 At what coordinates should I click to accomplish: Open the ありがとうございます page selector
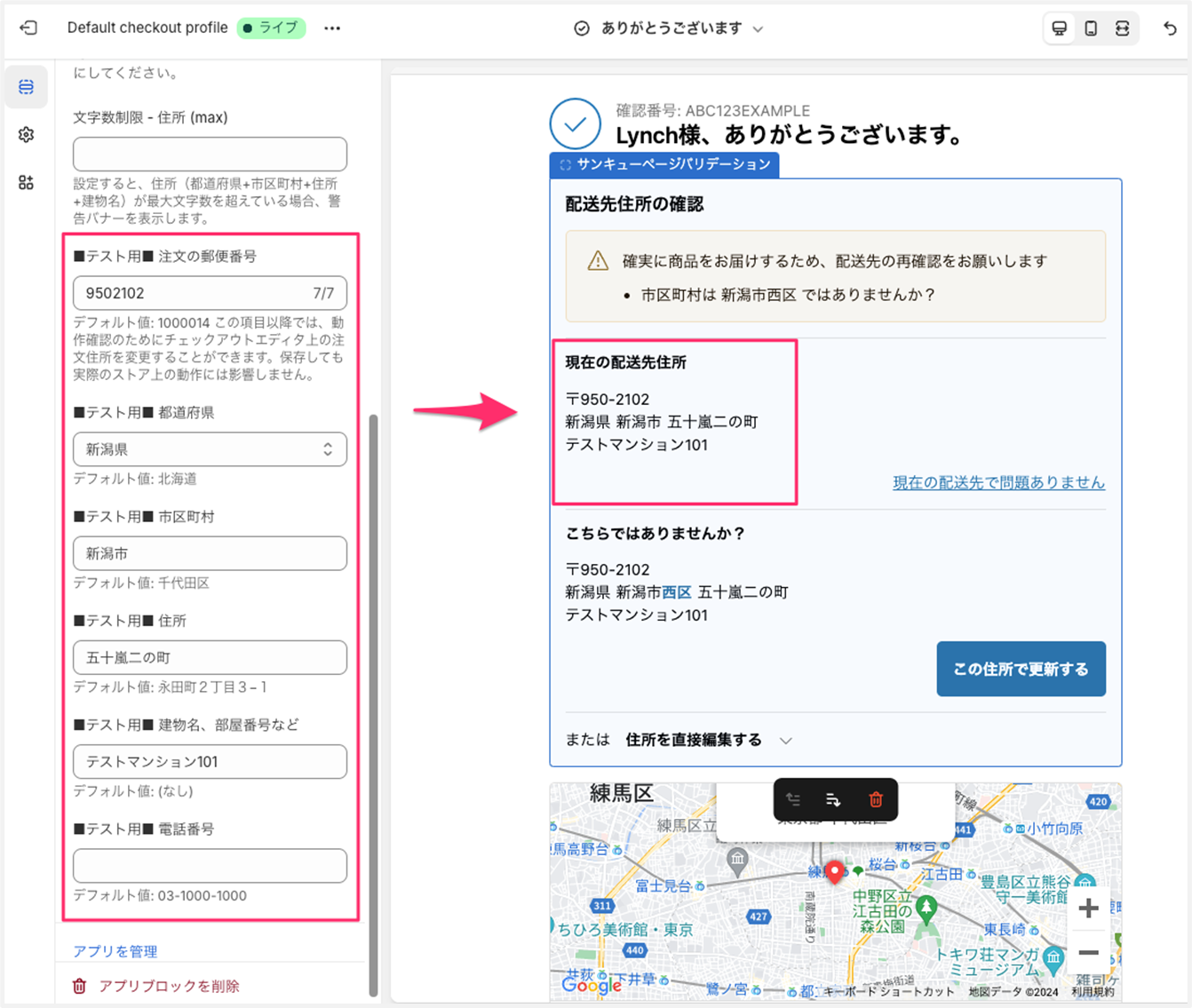tap(671, 28)
